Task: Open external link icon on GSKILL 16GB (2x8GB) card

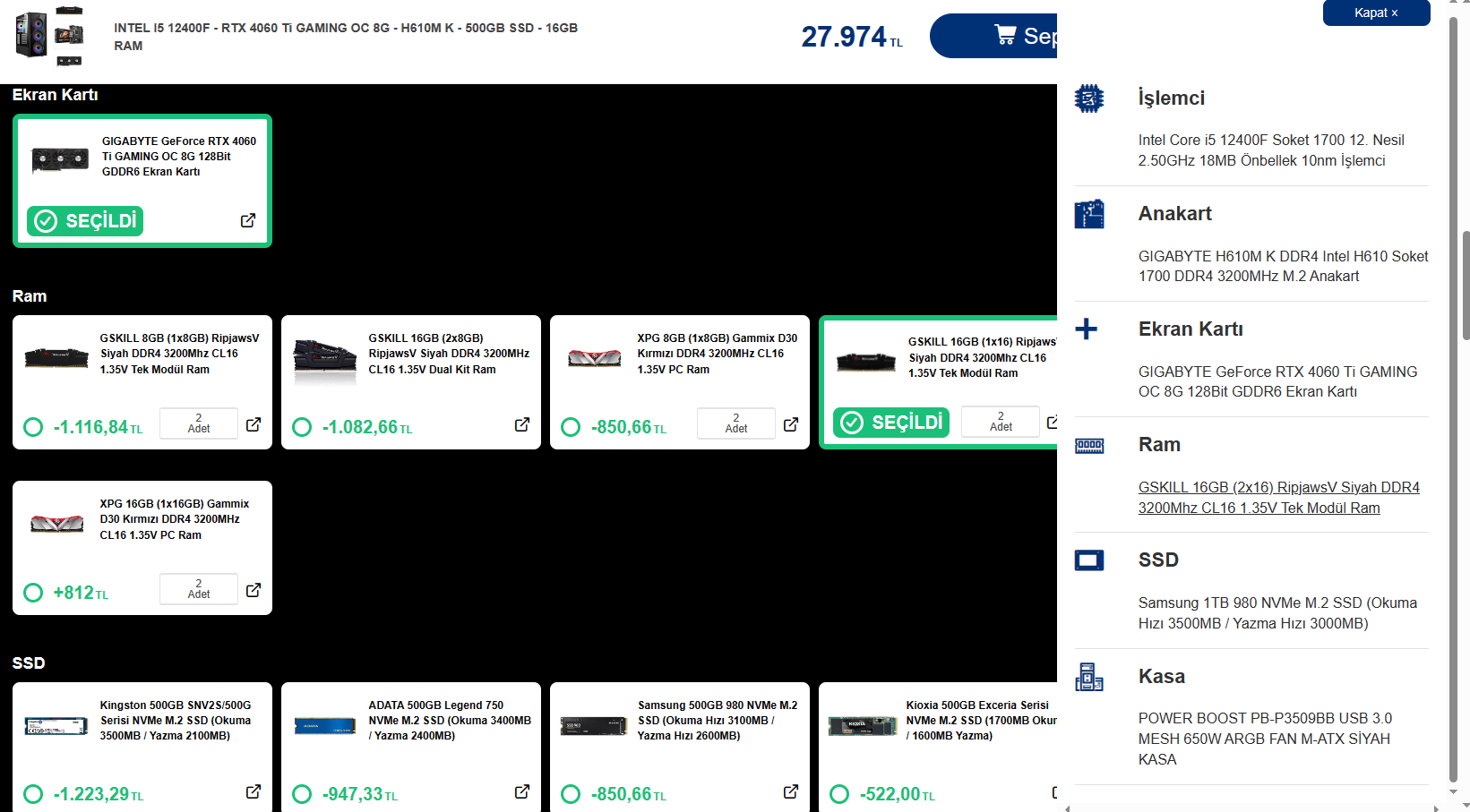Action: point(522,424)
